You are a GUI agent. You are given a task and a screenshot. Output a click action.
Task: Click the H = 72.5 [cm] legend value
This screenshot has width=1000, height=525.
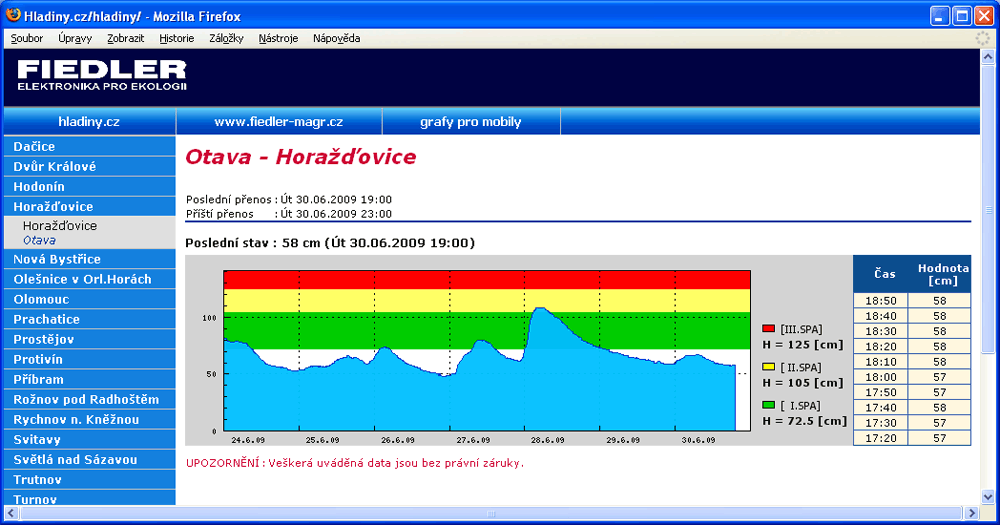point(805,421)
